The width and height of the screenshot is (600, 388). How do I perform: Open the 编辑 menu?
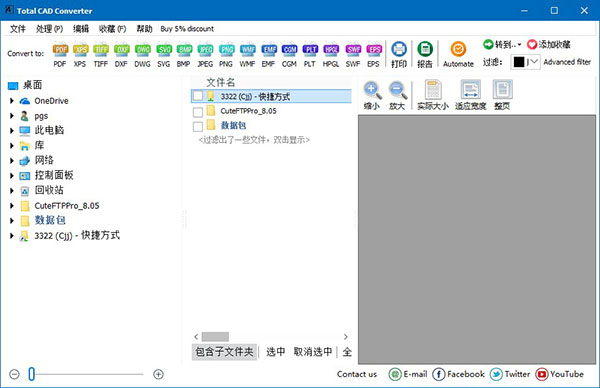coord(81,29)
